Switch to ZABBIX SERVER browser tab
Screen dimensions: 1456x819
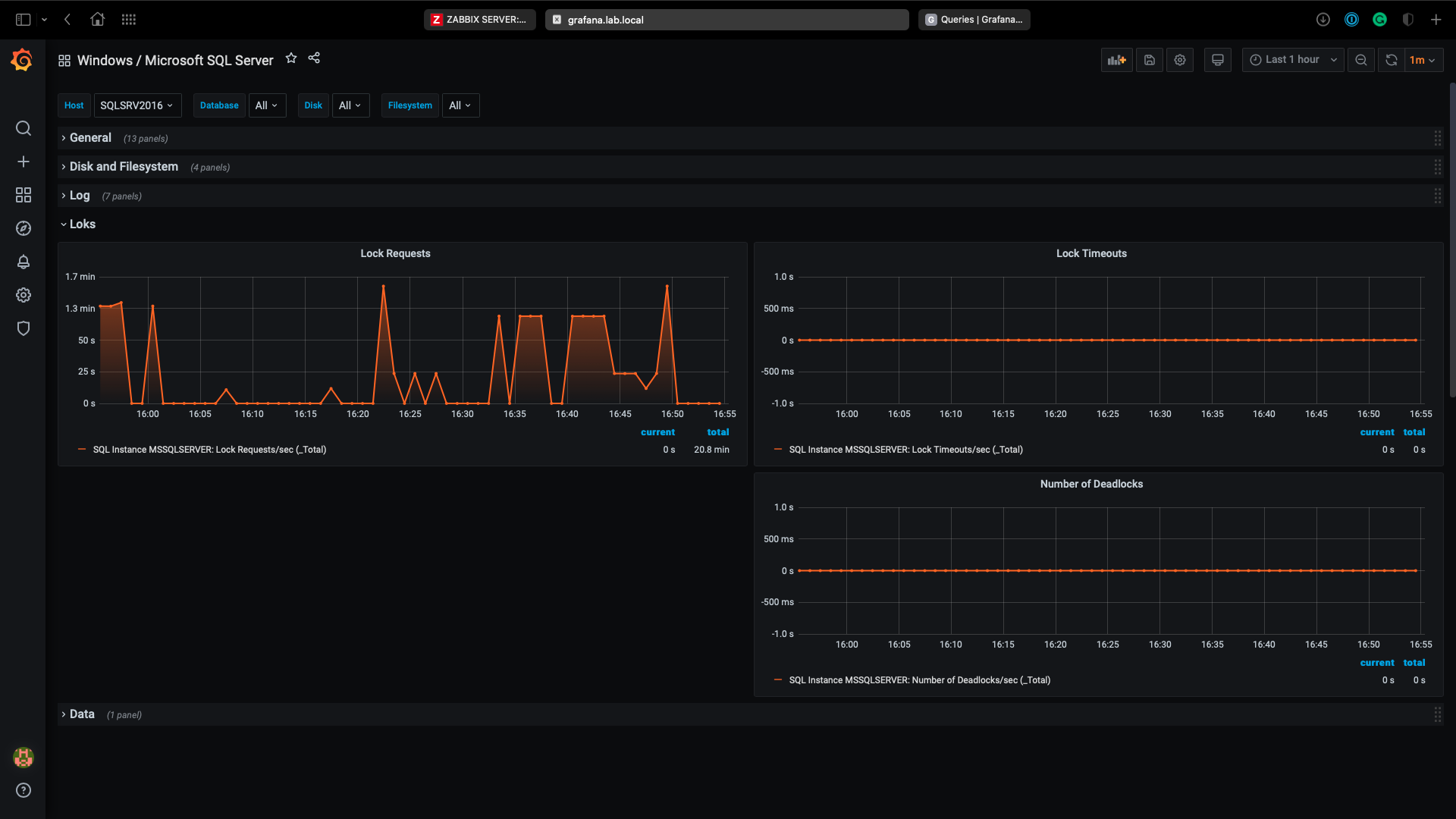[x=479, y=20]
